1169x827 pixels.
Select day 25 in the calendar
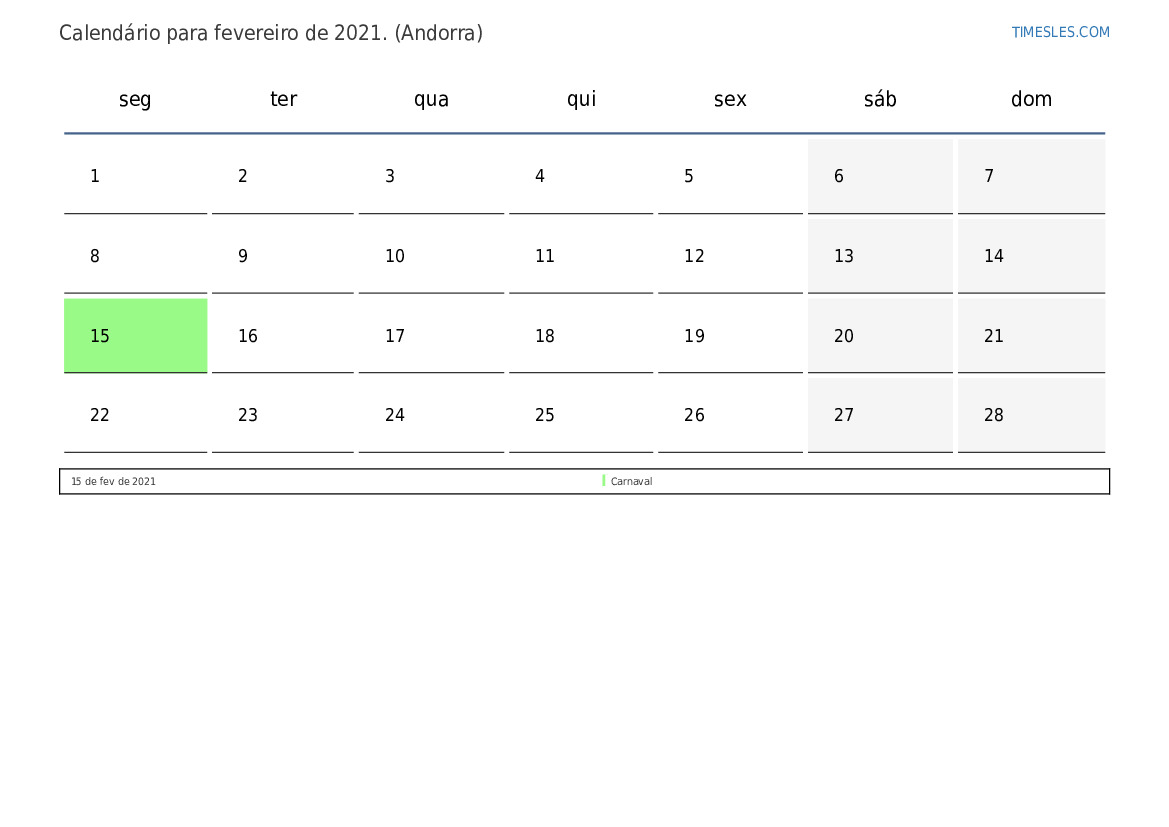coord(581,415)
